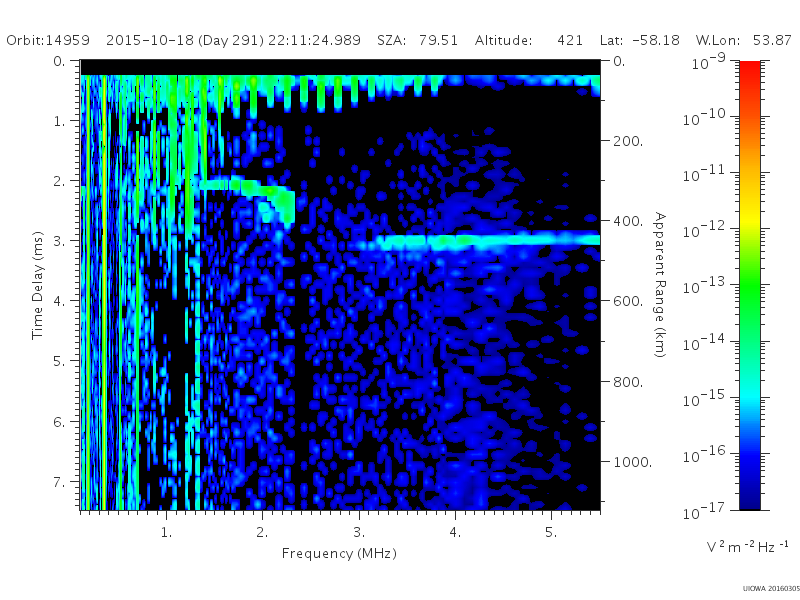Viewport: 800px width, 600px height.
Task: Click the UIOWA 20160305 credit text
Action: click(771, 589)
